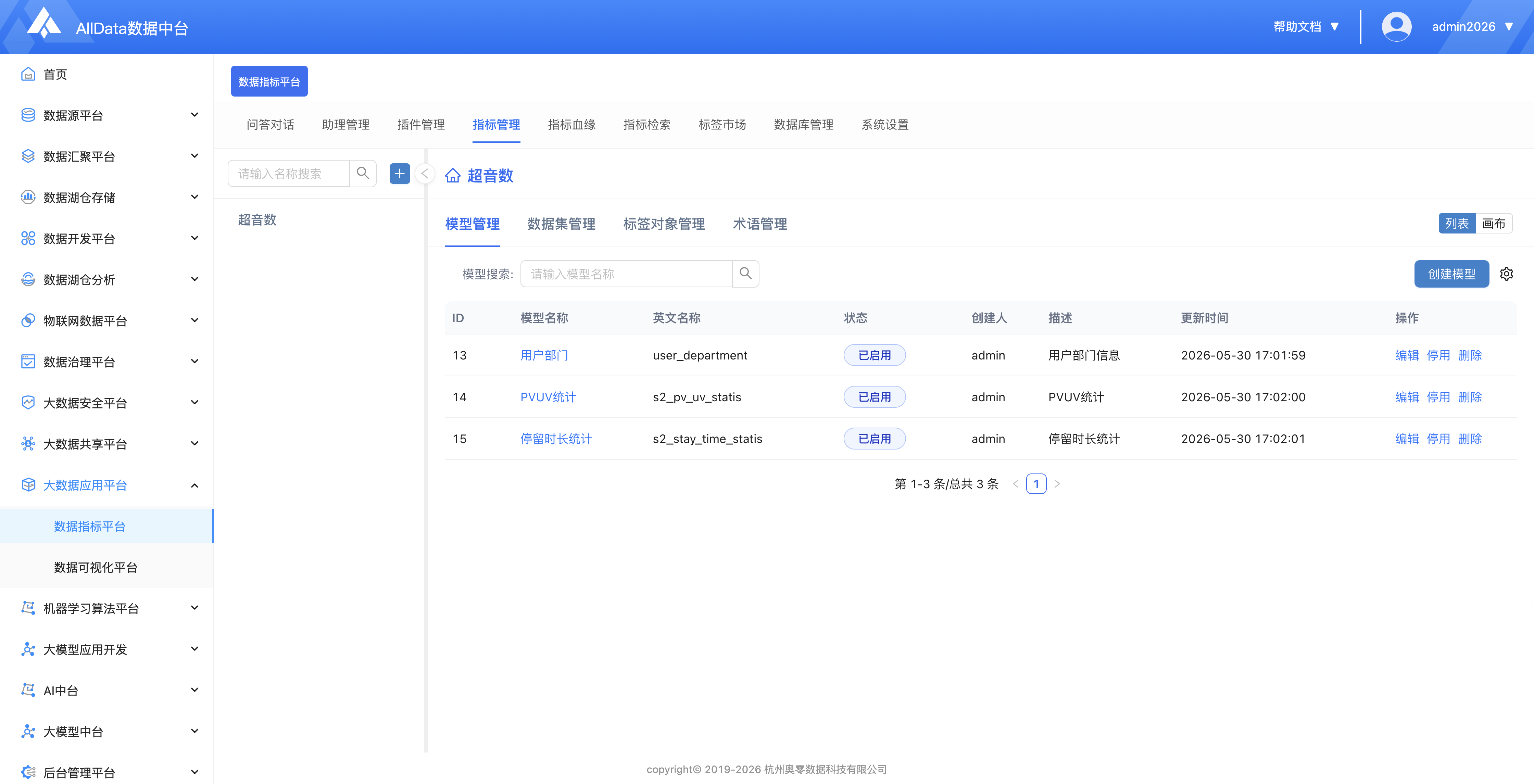Open 数据可视化平台 submenu item
The height and width of the screenshot is (784, 1534).
click(95, 567)
